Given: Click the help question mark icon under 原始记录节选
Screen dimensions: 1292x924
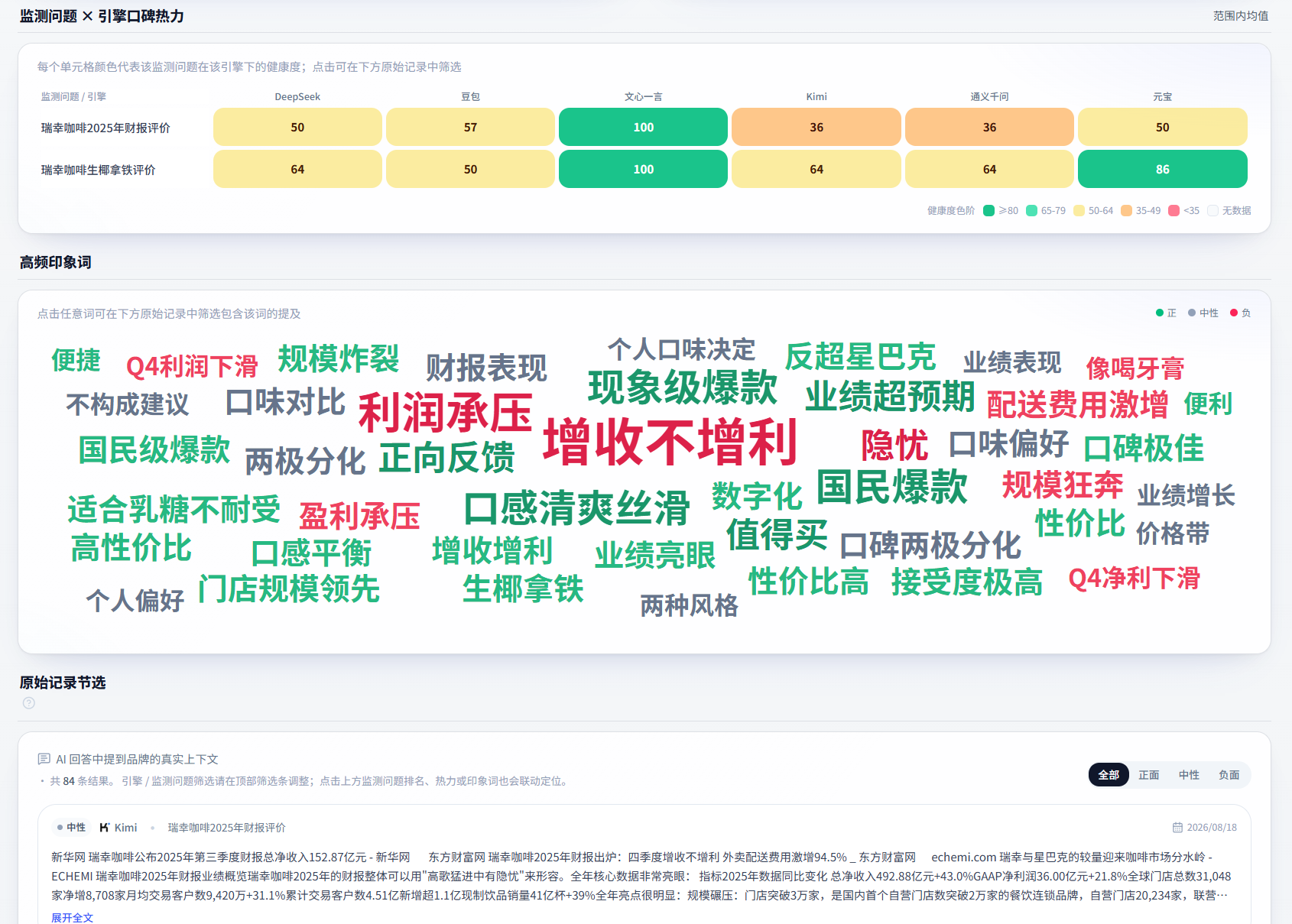Looking at the screenshot, I should point(29,703).
